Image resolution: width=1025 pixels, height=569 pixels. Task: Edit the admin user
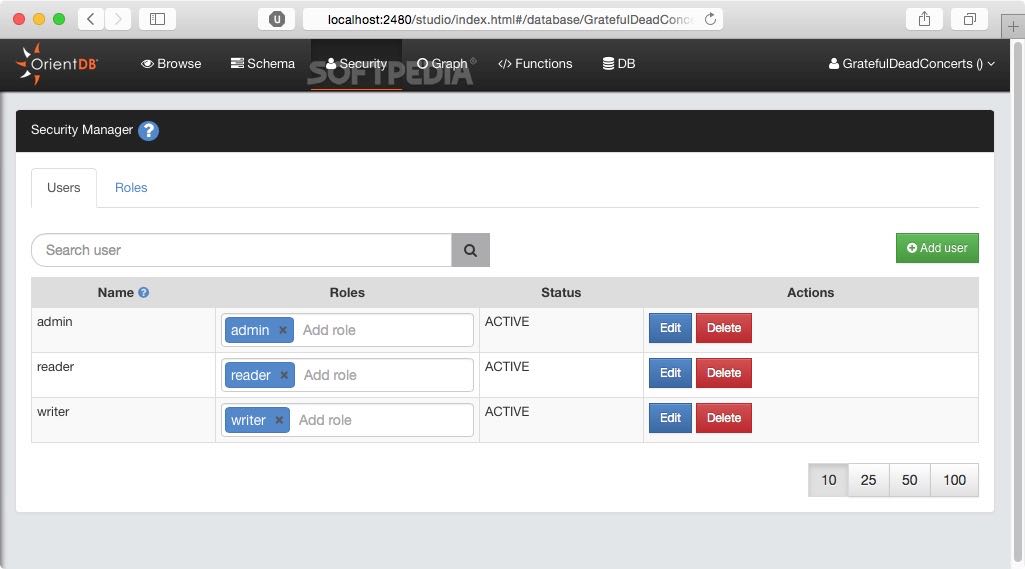tap(670, 328)
